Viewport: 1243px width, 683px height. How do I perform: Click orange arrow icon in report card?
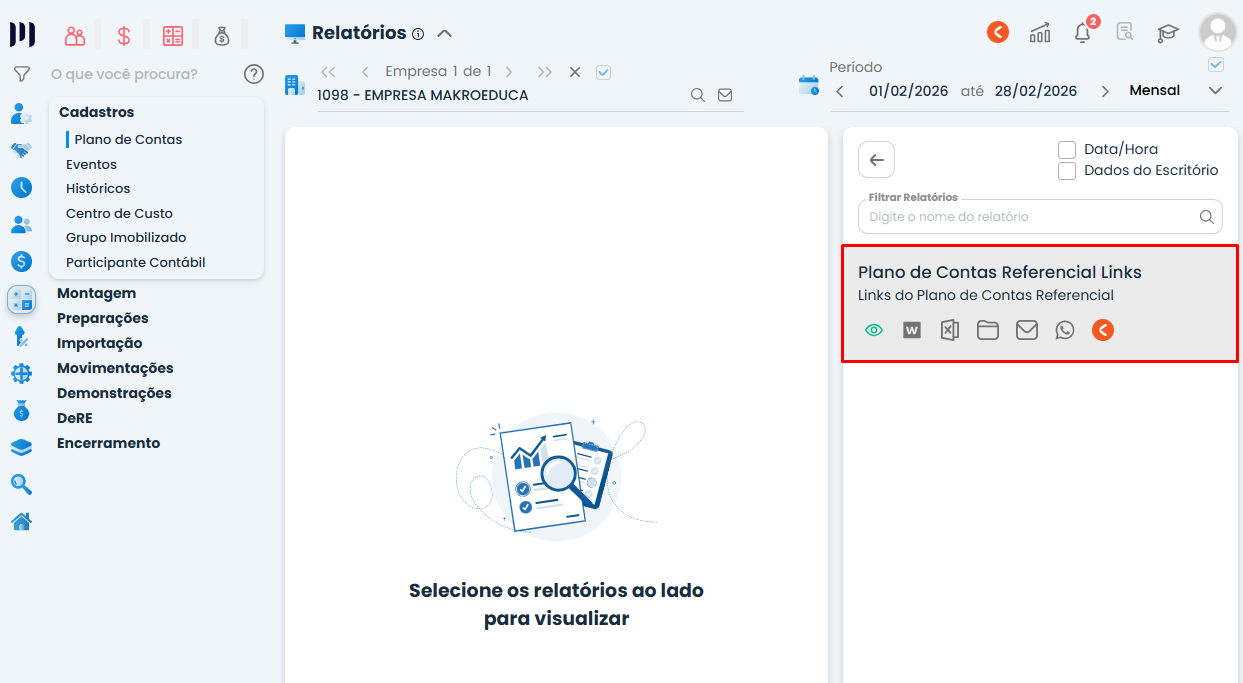[1103, 330]
